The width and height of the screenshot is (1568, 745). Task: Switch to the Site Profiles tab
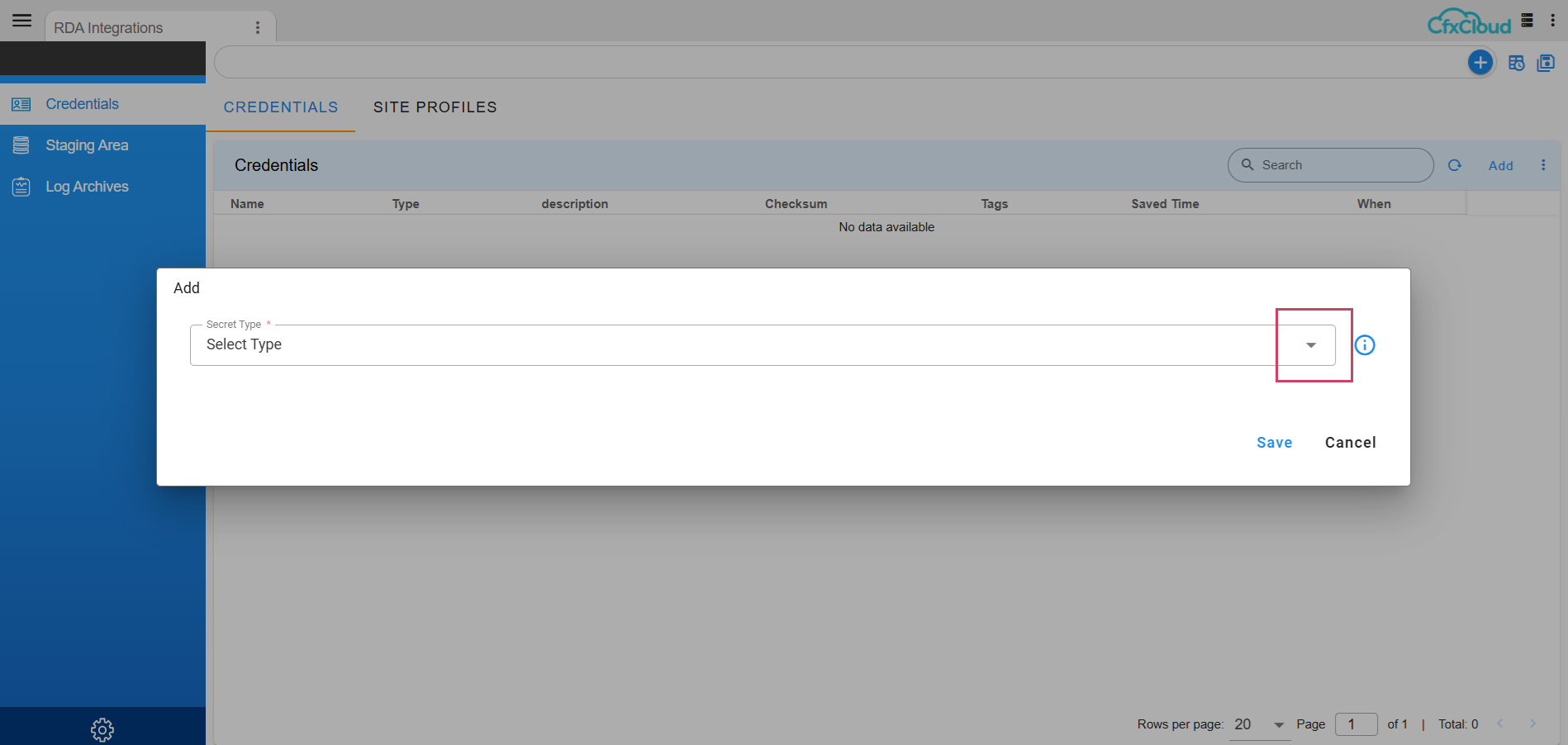click(435, 107)
